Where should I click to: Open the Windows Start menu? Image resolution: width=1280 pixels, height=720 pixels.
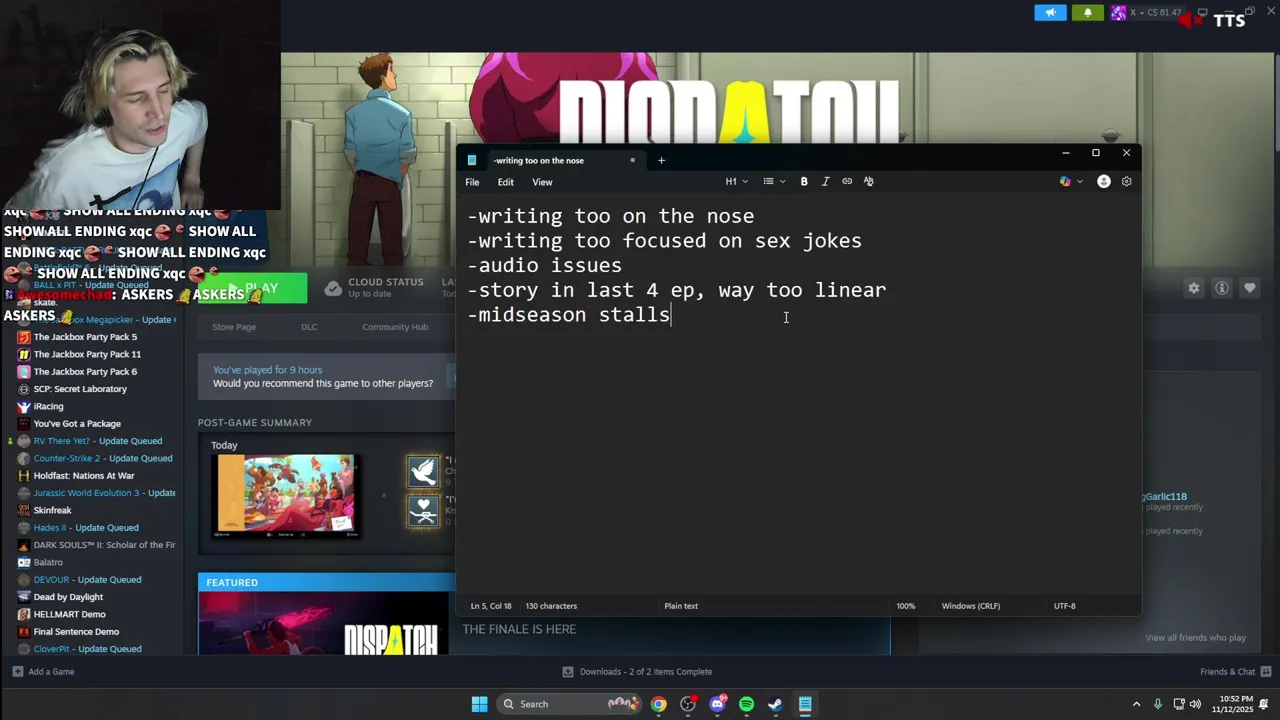point(479,704)
